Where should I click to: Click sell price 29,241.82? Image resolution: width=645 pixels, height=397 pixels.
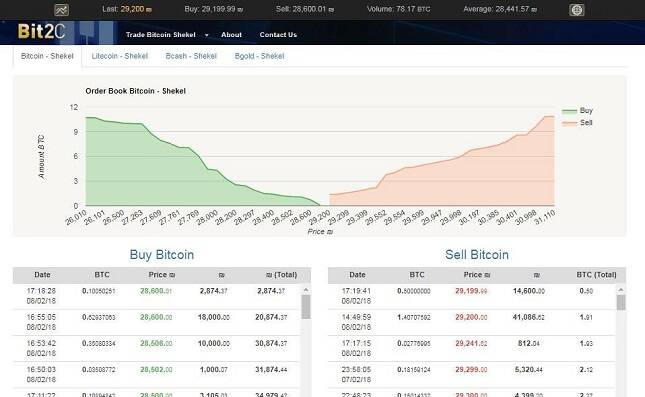coord(471,344)
